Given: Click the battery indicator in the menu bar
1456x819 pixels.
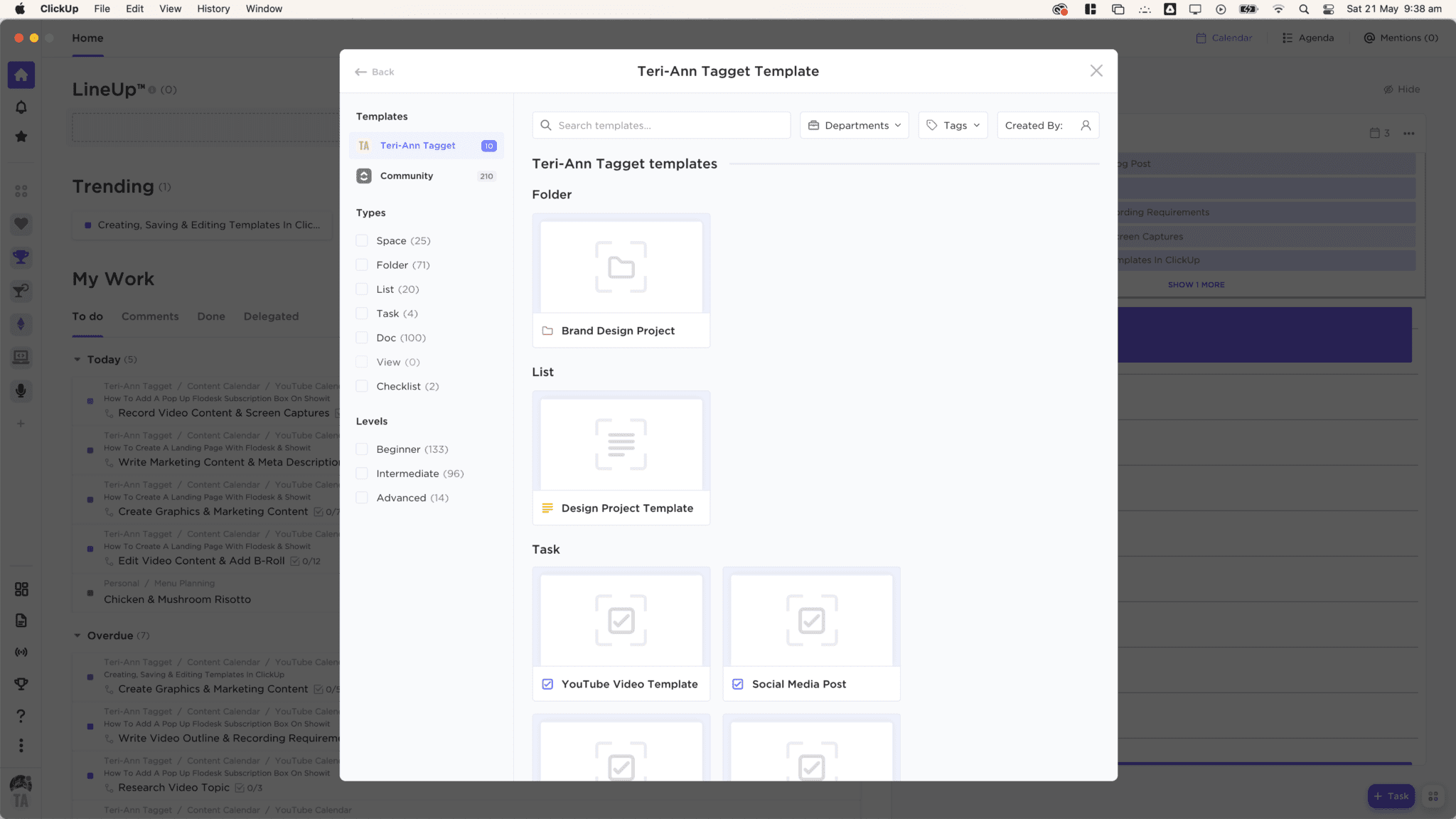Looking at the screenshot, I should click(1248, 9).
